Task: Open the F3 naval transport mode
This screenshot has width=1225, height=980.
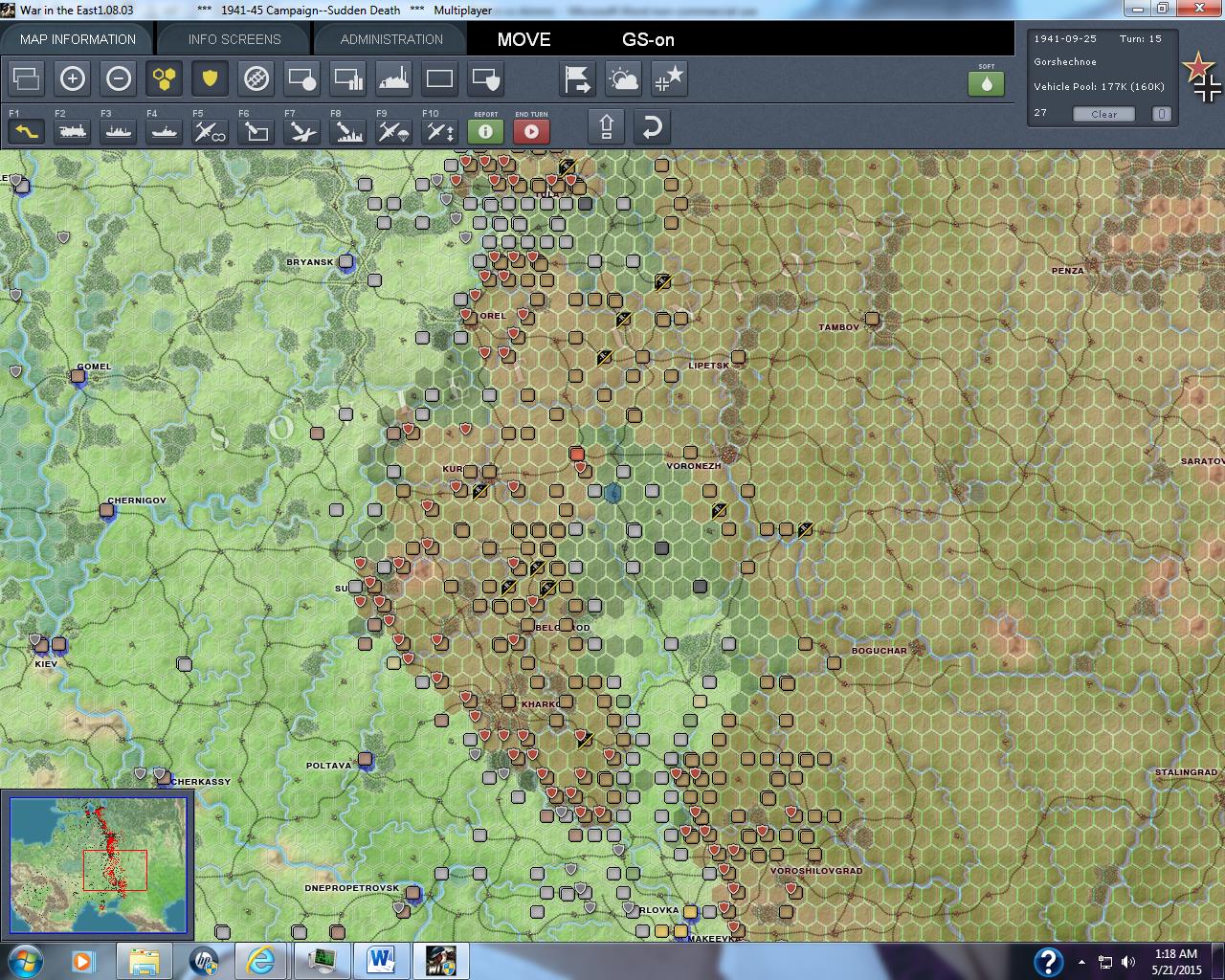Action: coord(118,131)
